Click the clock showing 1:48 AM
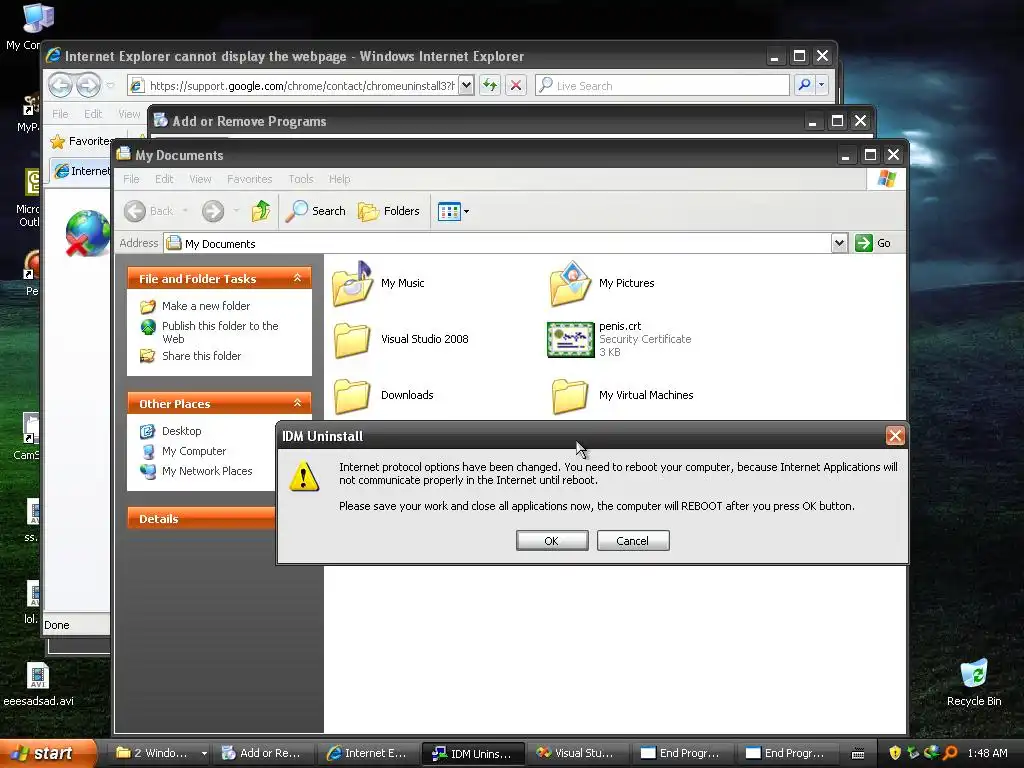This screenshot has height=768, width=1024. tap(987, 753)
